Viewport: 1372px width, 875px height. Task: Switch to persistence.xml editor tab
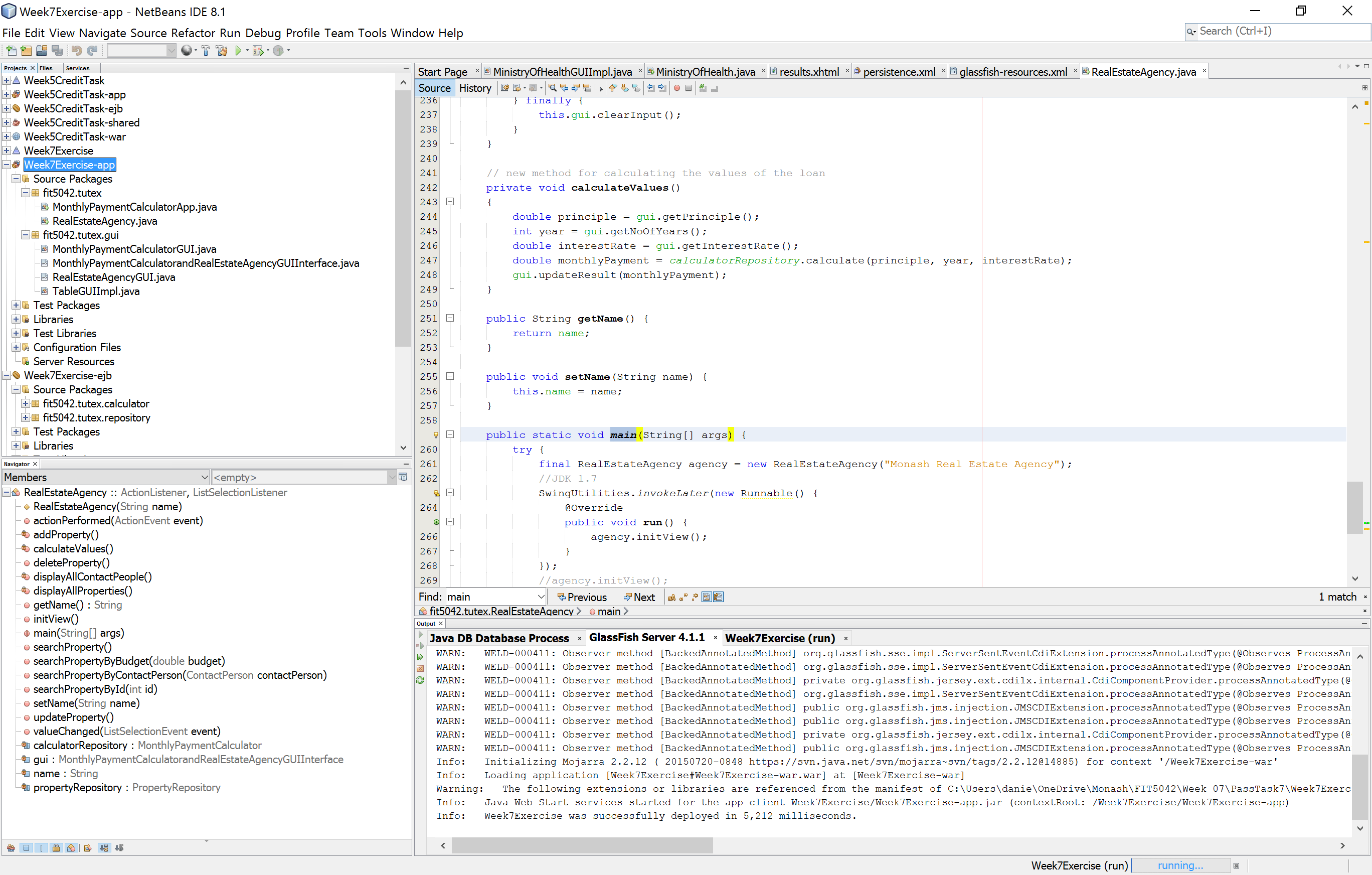(899, 72)
